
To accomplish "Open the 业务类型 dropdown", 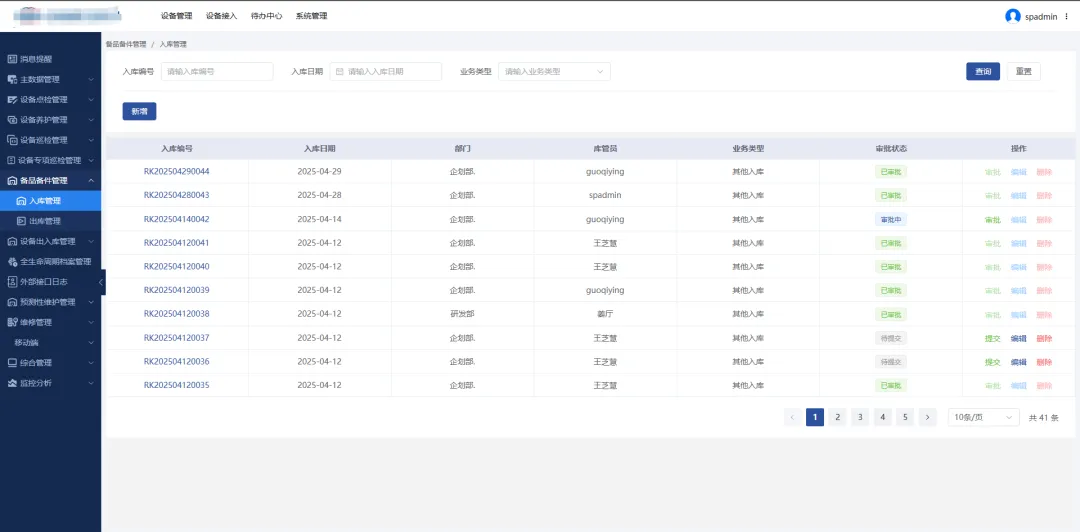I will click(x=554, y=72).
